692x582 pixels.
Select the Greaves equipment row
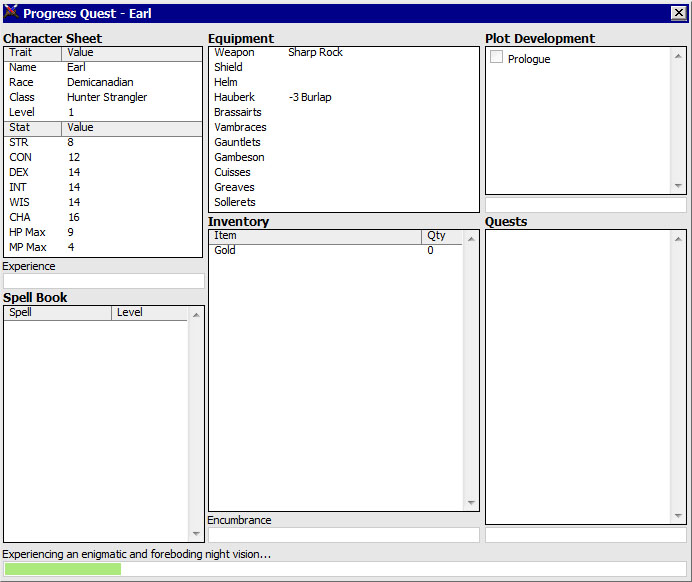point(344,188)
